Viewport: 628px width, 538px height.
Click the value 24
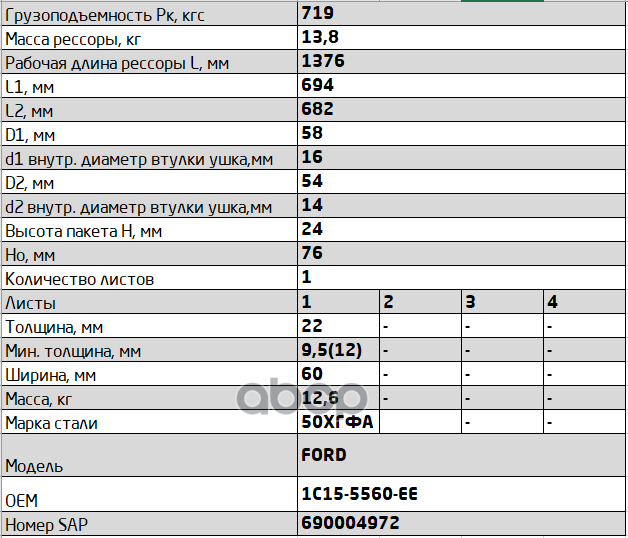point(312,229)
